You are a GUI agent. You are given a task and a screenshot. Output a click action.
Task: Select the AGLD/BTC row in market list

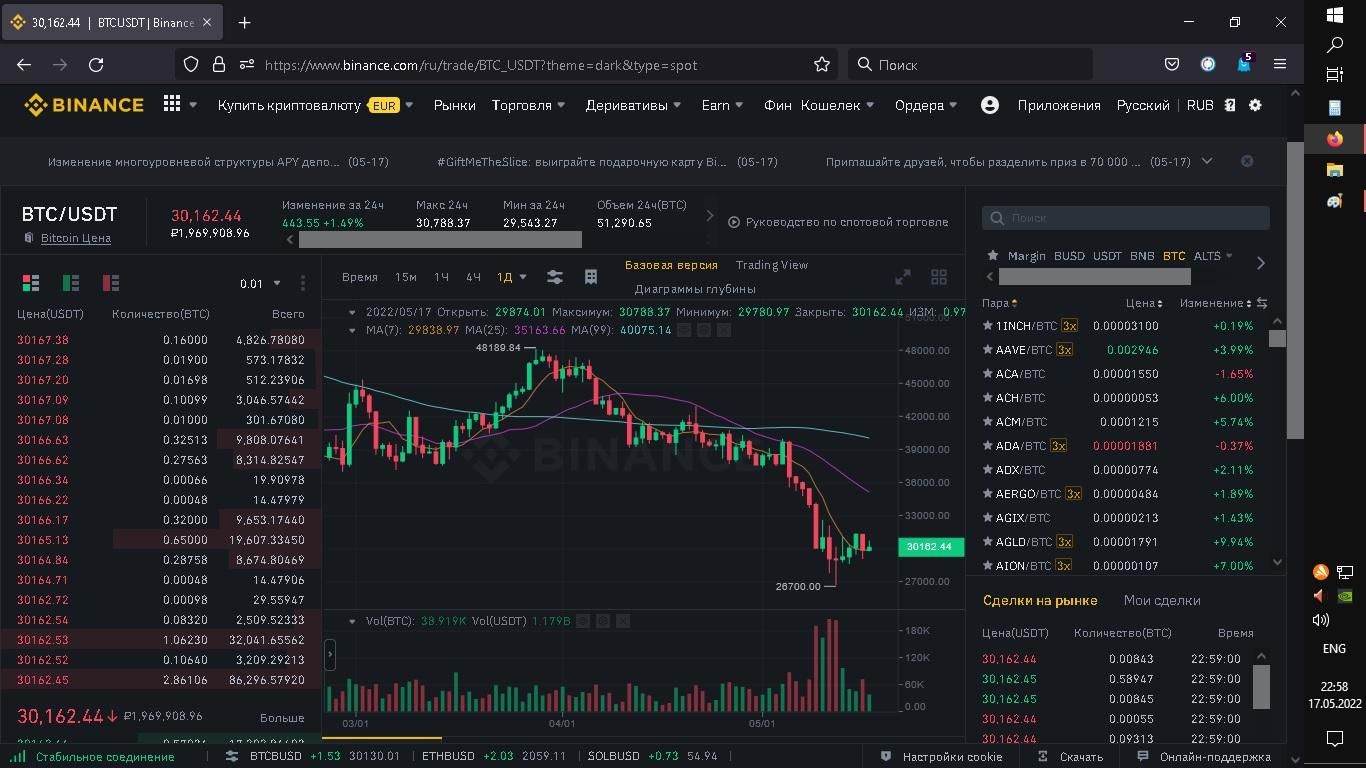click(1119, 542)
